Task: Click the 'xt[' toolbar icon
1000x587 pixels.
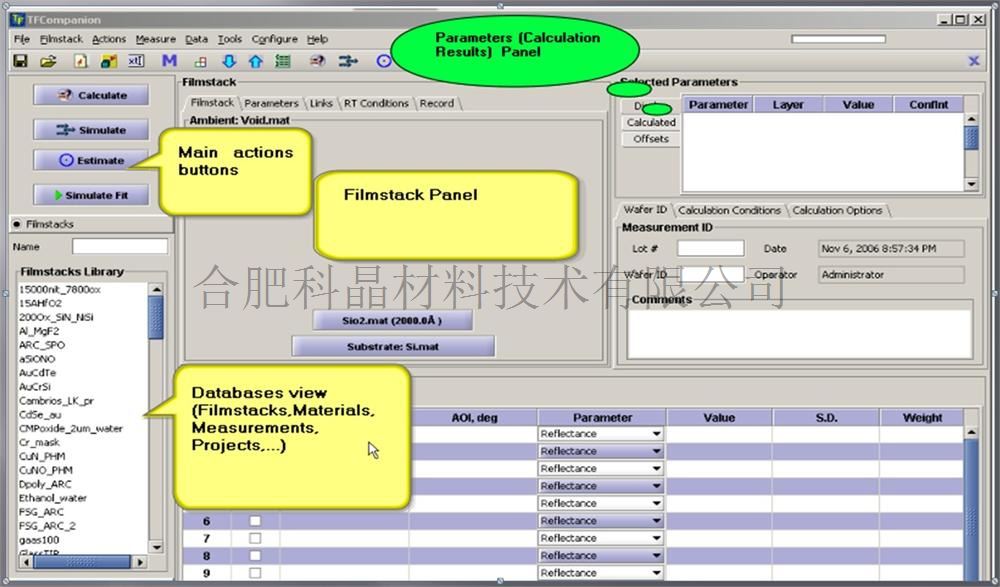Action: tap(136, 61)
